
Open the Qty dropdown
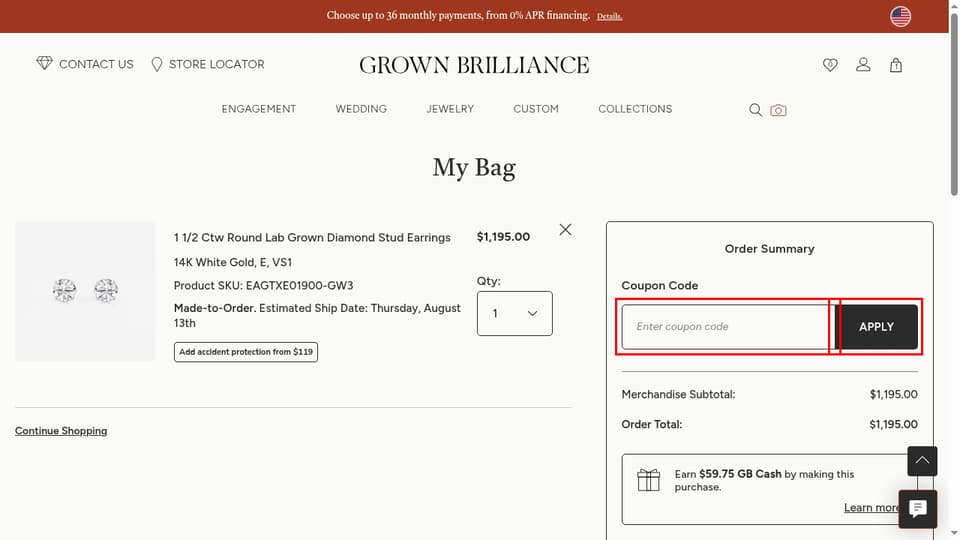point(514,313)
